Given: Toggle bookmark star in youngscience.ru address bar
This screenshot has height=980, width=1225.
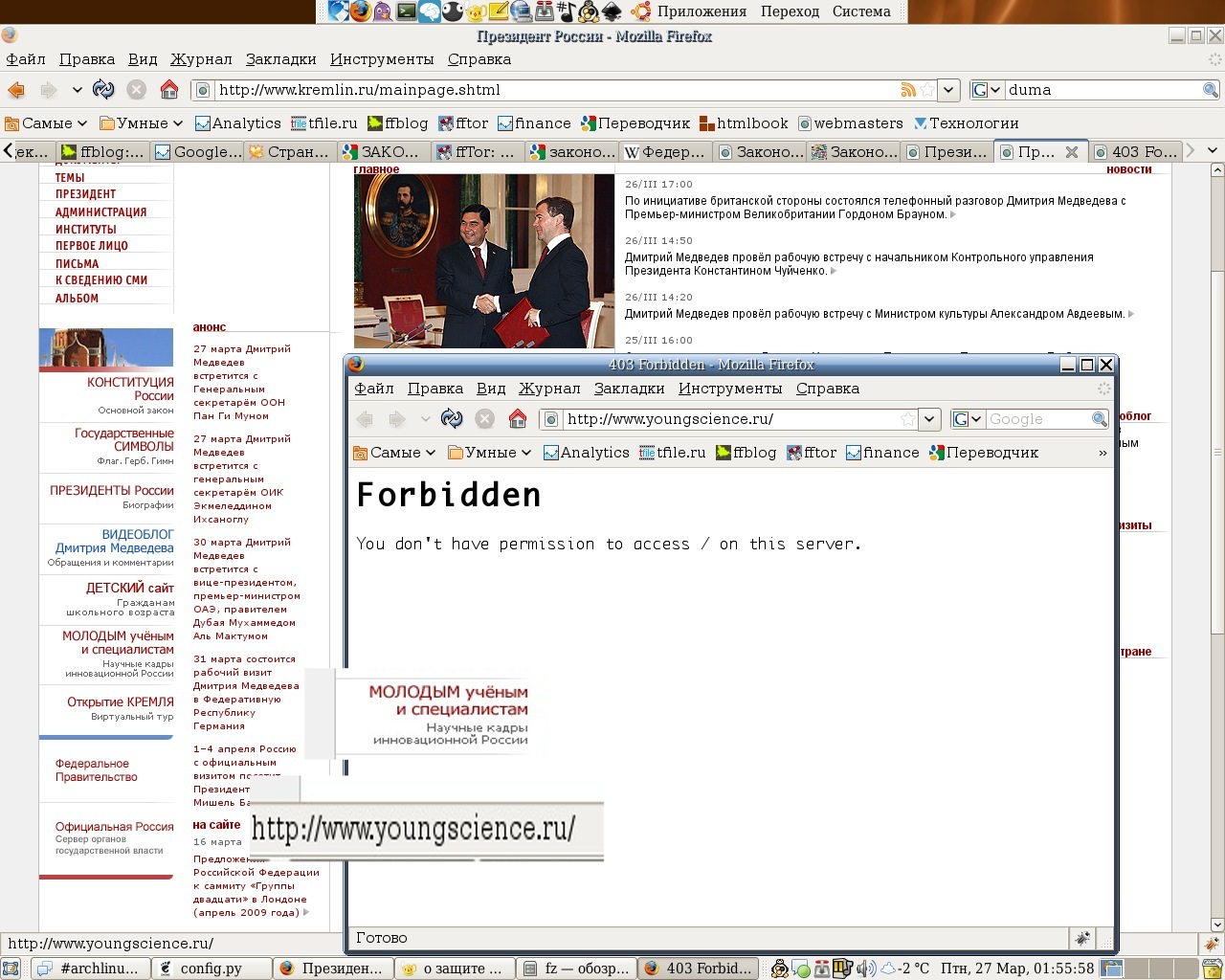Looking at the screenshot, I should (x=907, y=419).
